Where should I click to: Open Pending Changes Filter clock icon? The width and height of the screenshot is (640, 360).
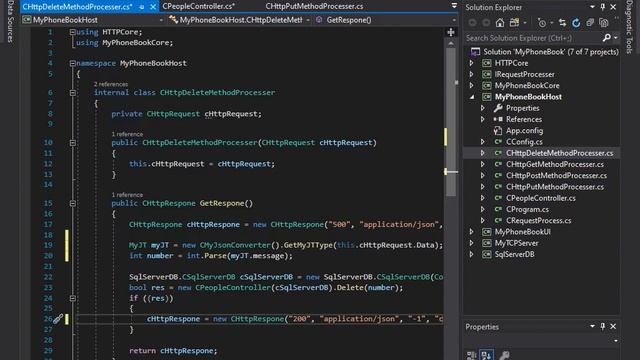542,23
